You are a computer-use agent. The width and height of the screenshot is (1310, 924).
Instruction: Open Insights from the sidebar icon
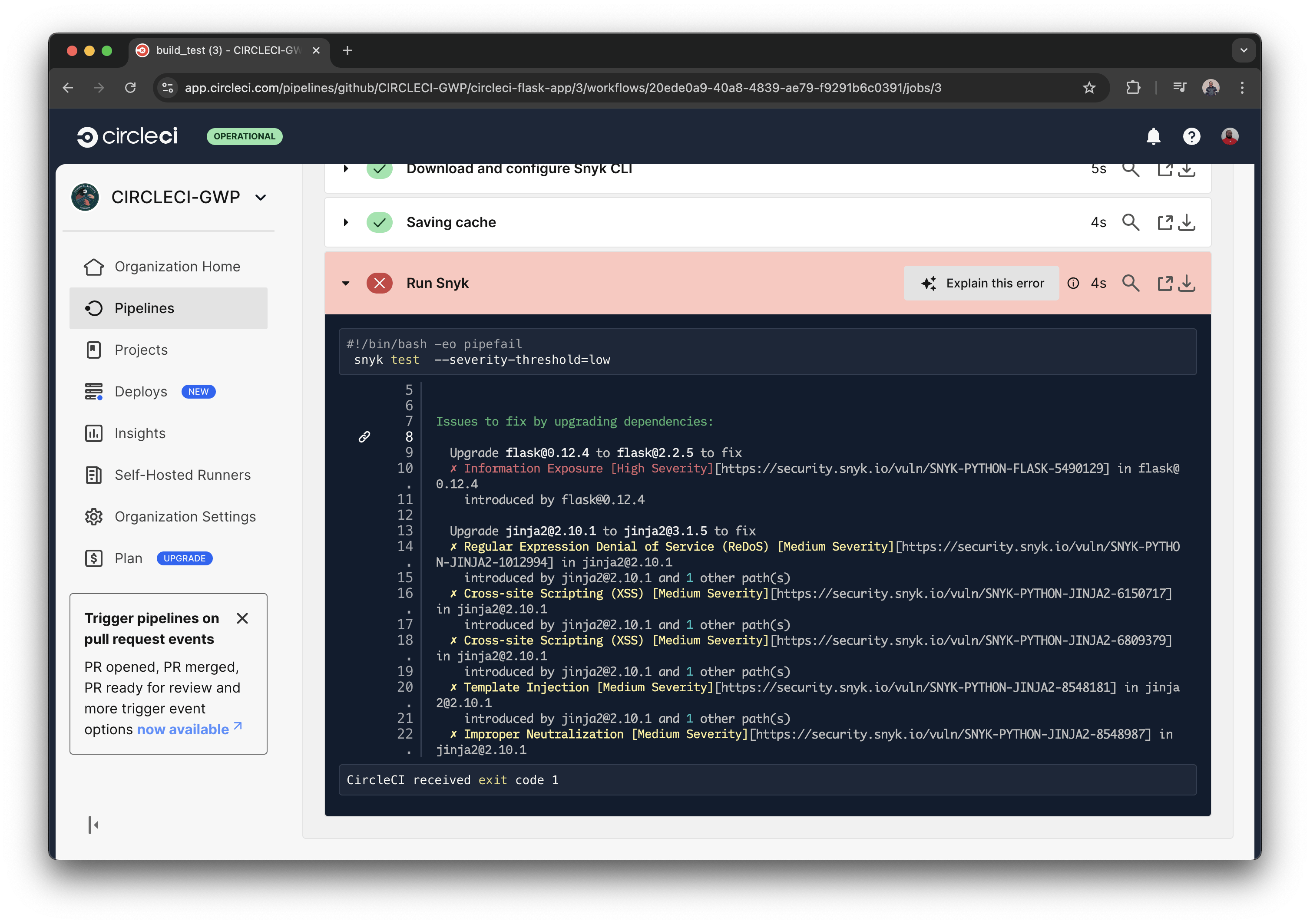point(93,433)
